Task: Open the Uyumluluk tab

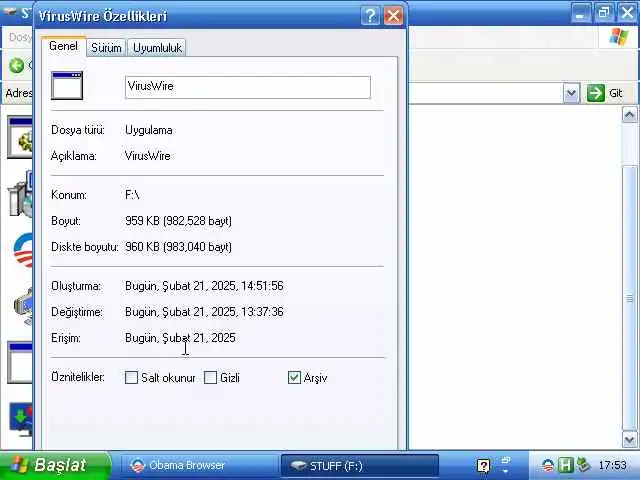Action: 157,48
